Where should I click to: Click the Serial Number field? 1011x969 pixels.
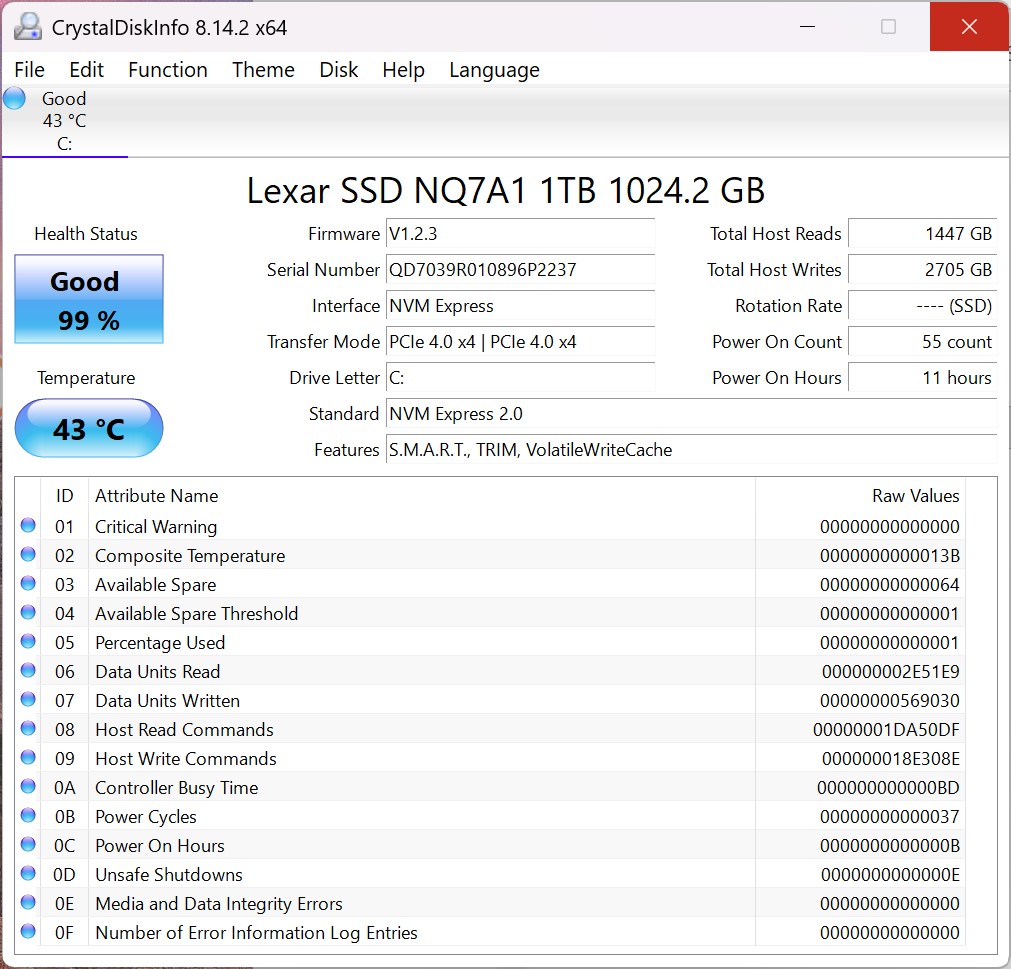tap(520, 270)
